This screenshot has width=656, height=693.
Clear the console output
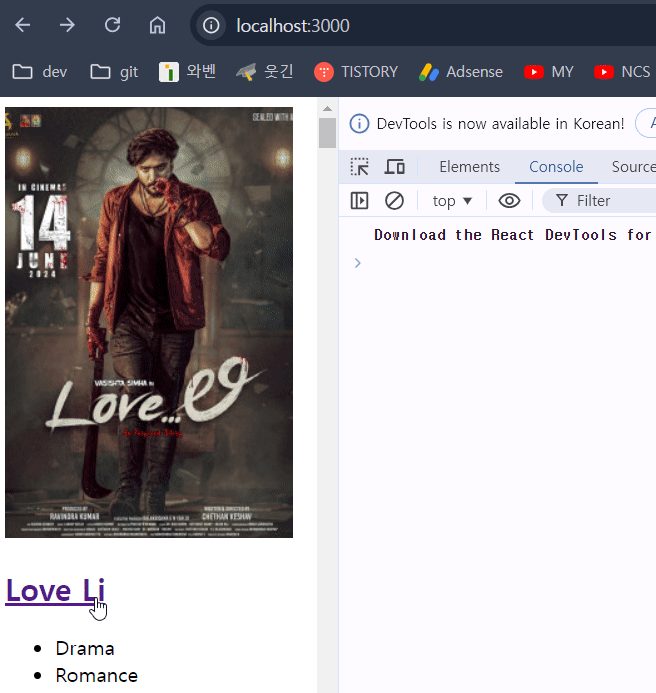point(394,201)
